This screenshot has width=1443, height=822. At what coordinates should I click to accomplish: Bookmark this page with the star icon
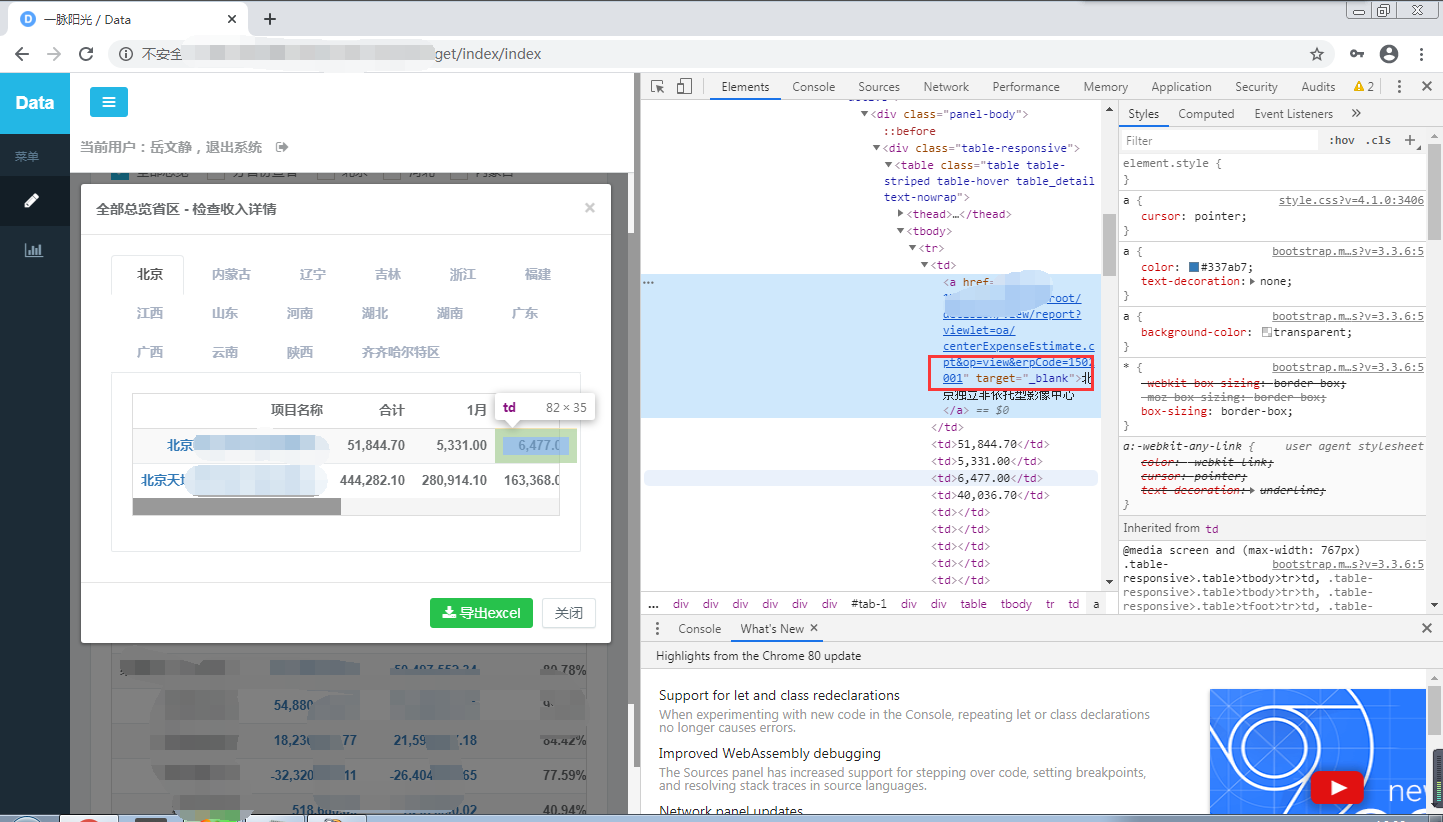pyautogui.click(x=1317, y=54)
